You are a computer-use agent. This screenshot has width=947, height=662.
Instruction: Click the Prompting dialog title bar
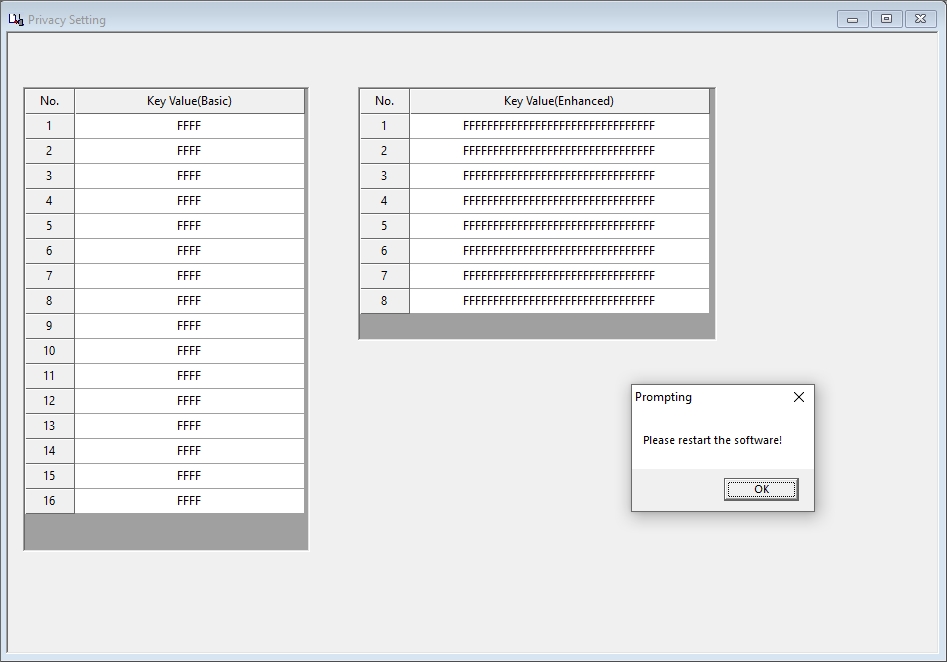pos(700,397)
